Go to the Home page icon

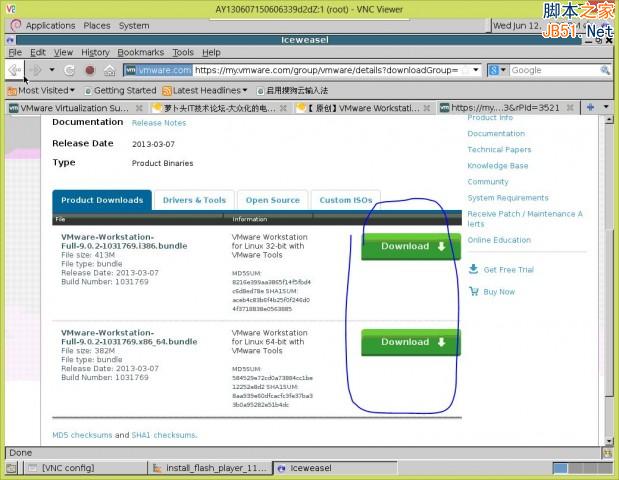(110, 71)
